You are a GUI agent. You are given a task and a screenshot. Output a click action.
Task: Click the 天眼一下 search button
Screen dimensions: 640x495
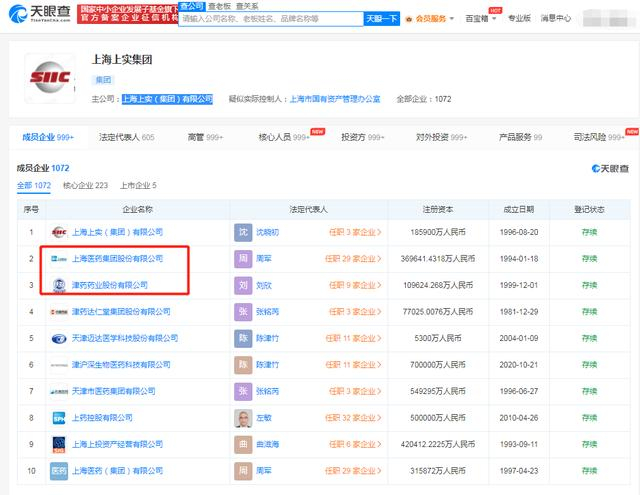pos(382,19)
